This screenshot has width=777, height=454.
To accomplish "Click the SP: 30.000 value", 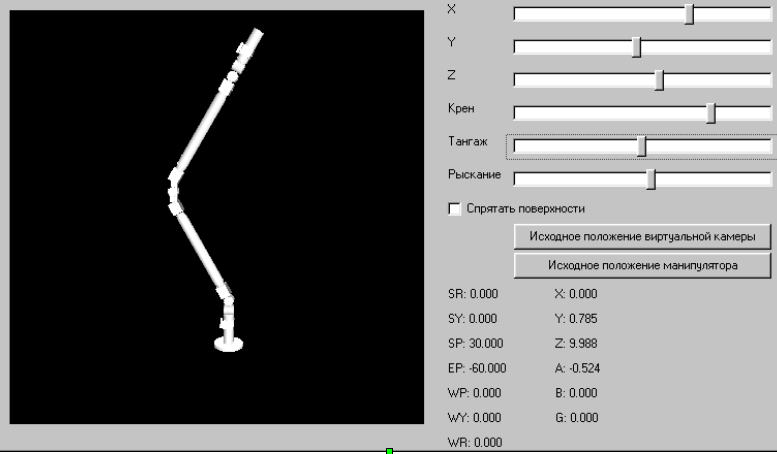I will point(475,343).
